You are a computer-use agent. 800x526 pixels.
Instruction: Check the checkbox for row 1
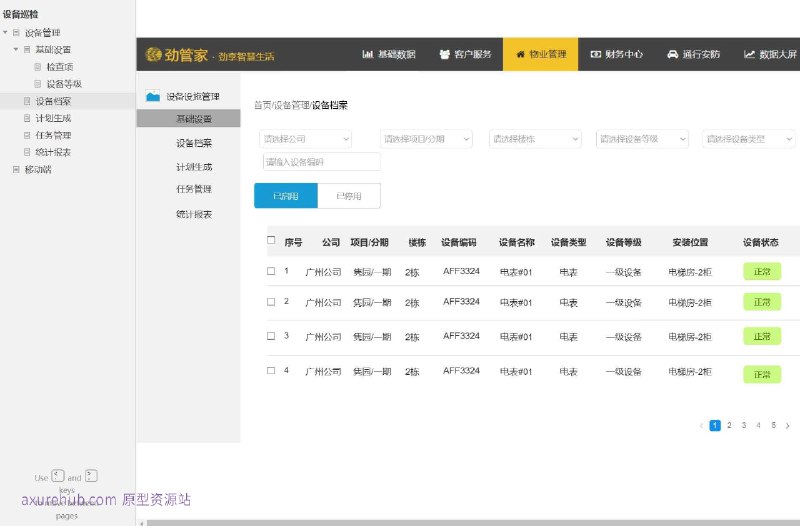[271, 271]
